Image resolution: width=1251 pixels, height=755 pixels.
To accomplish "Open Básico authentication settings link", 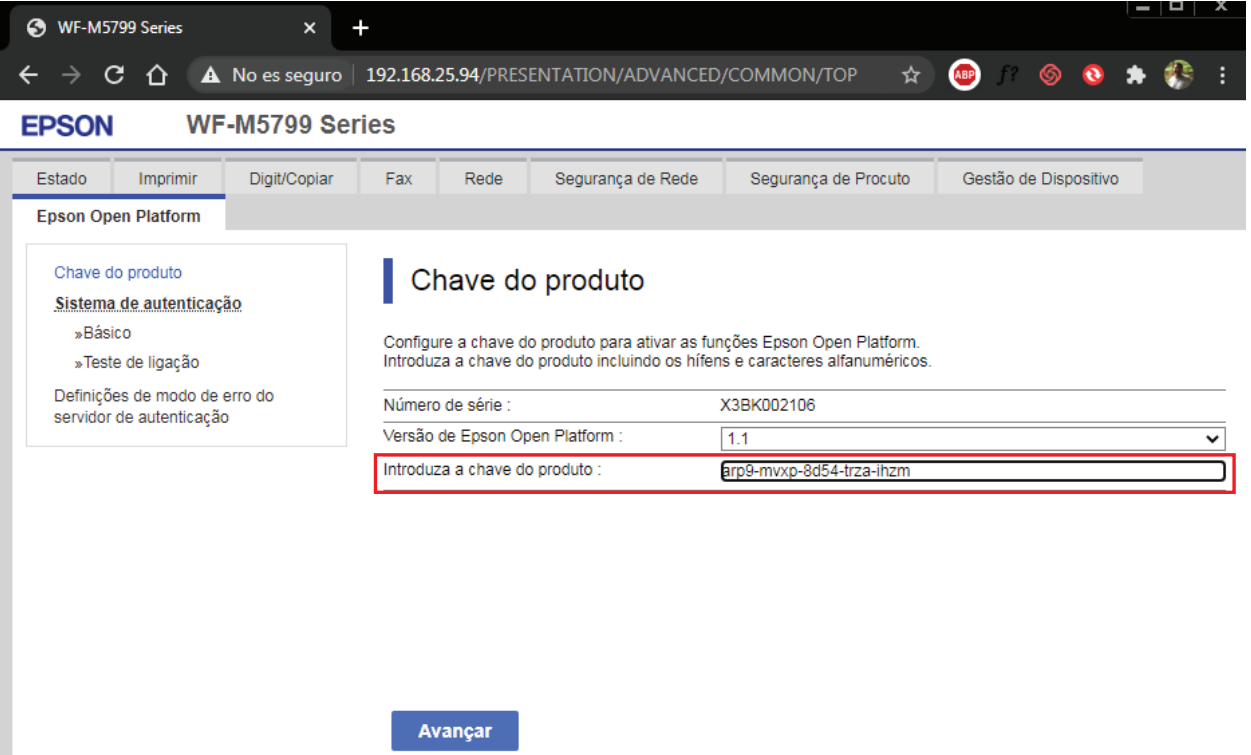I will coord(106,333).
